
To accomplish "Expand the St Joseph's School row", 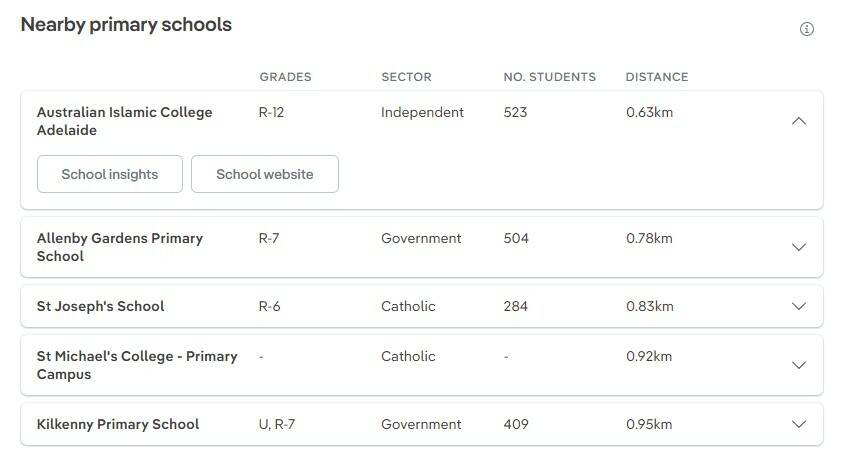I will click(798, 306).
